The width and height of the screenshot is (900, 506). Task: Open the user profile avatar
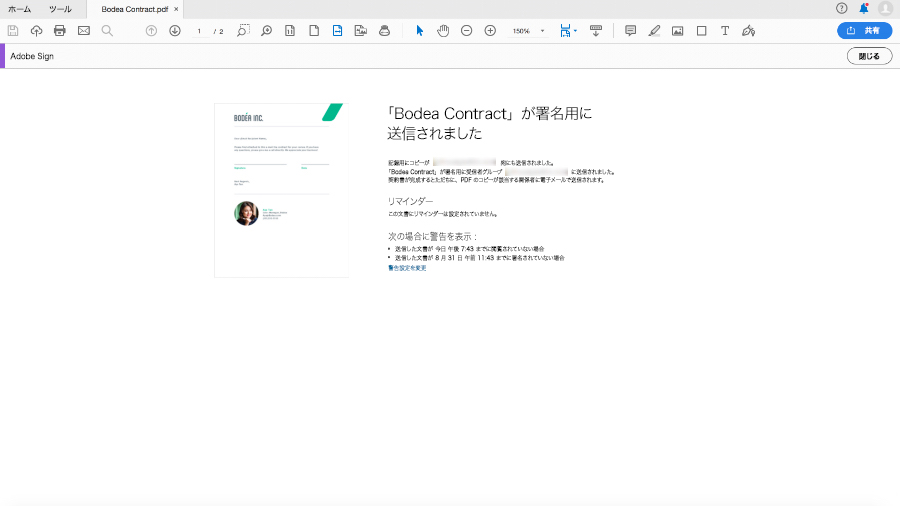point(886,8)
